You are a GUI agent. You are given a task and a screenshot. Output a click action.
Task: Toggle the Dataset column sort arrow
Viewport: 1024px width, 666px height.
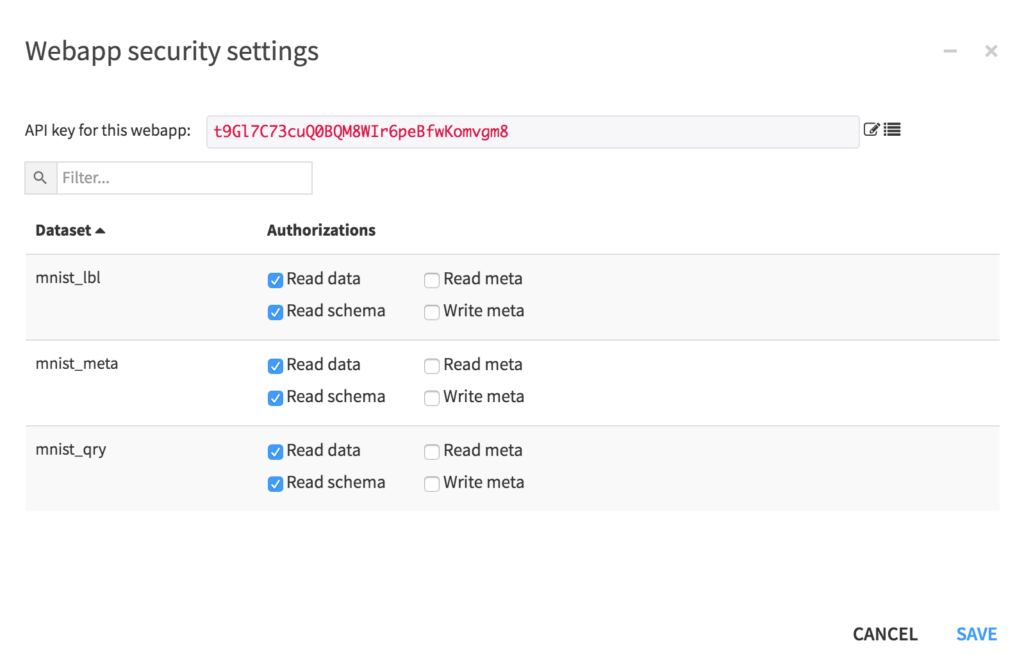100,230
